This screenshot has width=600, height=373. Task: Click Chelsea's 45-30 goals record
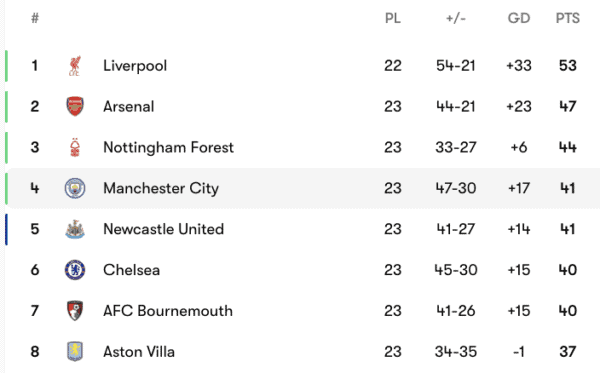pyautogui.click(x=456, y=270)
